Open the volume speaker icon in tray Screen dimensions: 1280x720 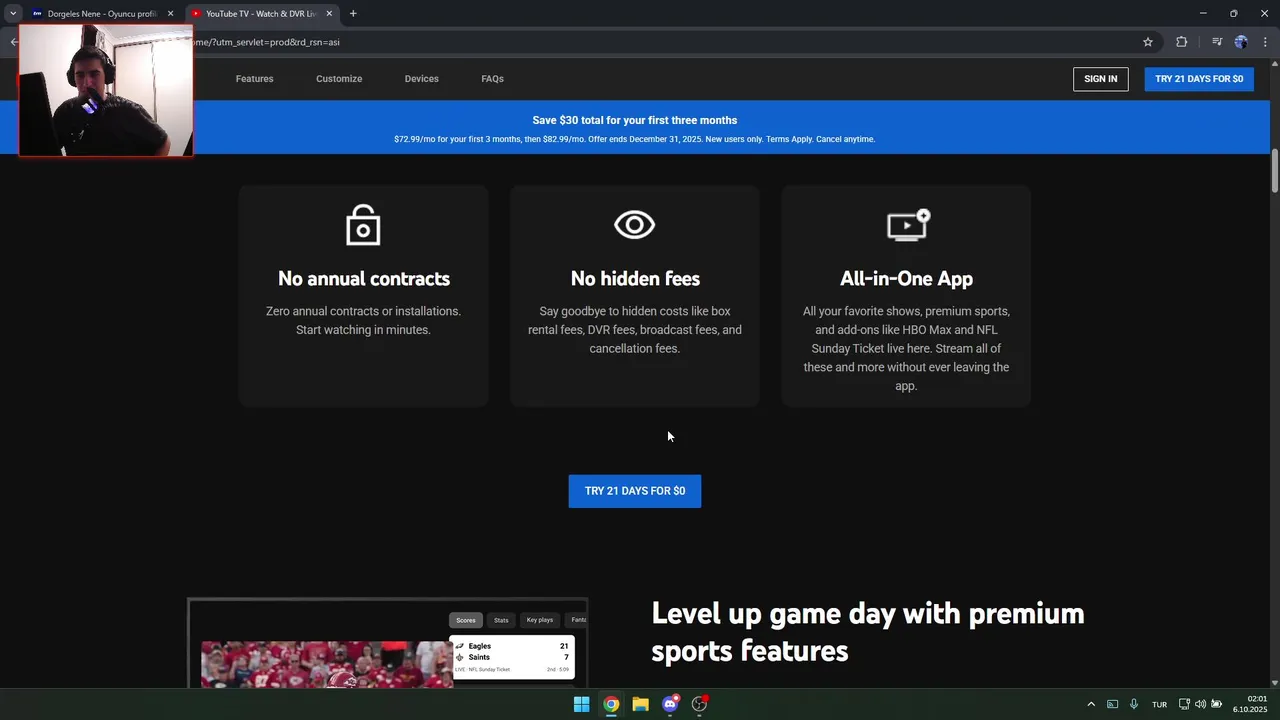pos(1200,704)
